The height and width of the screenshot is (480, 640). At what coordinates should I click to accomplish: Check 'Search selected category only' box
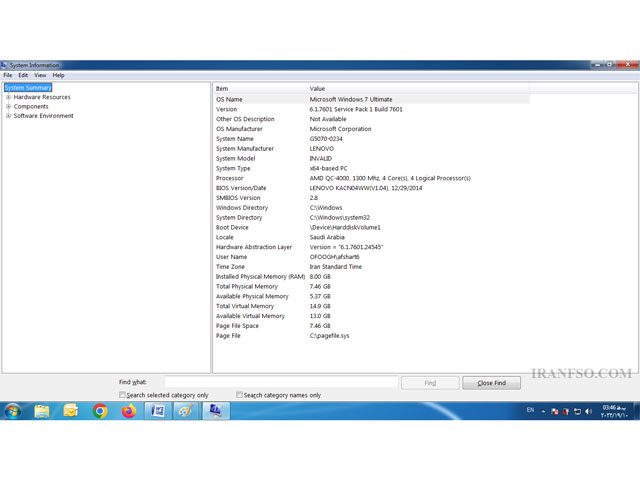[x=122, y=395]
